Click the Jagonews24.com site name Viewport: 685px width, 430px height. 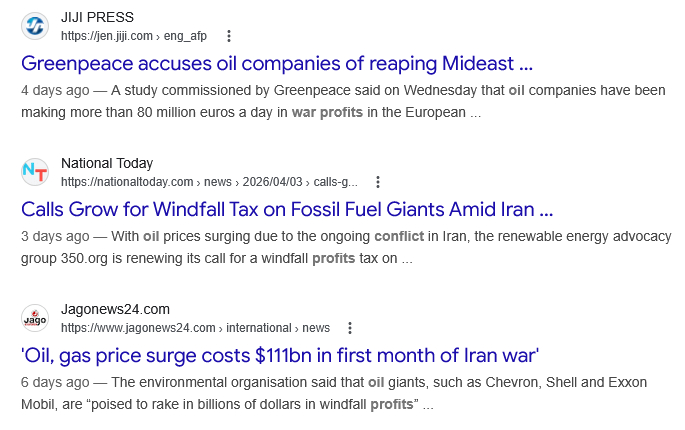[x=115, y=309]
